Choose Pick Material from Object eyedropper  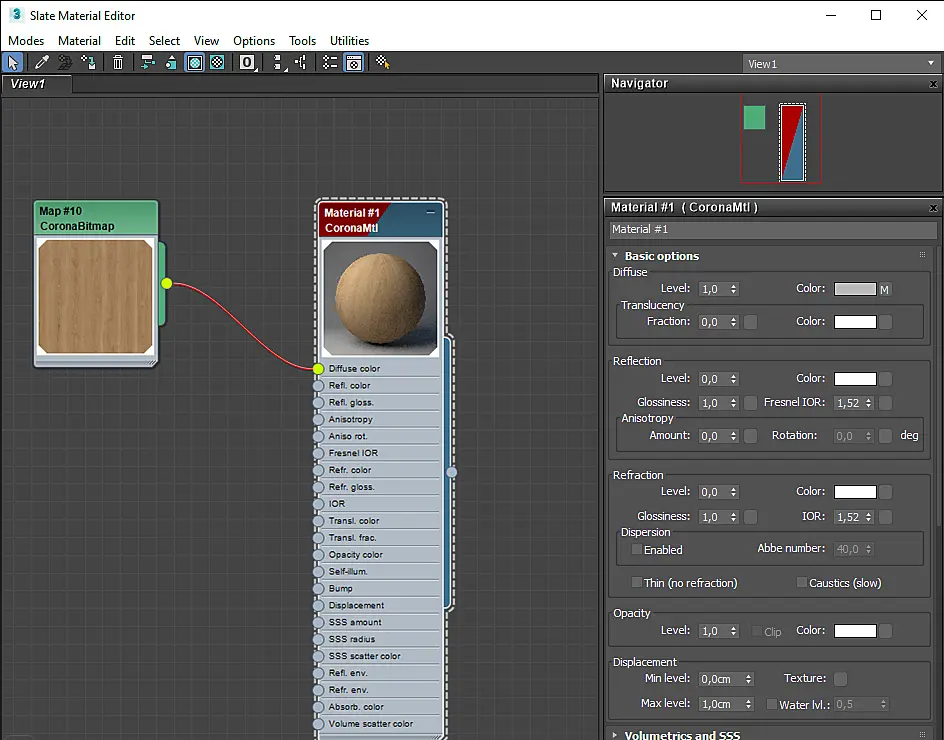pyautogui.click(x=42, y=62)
